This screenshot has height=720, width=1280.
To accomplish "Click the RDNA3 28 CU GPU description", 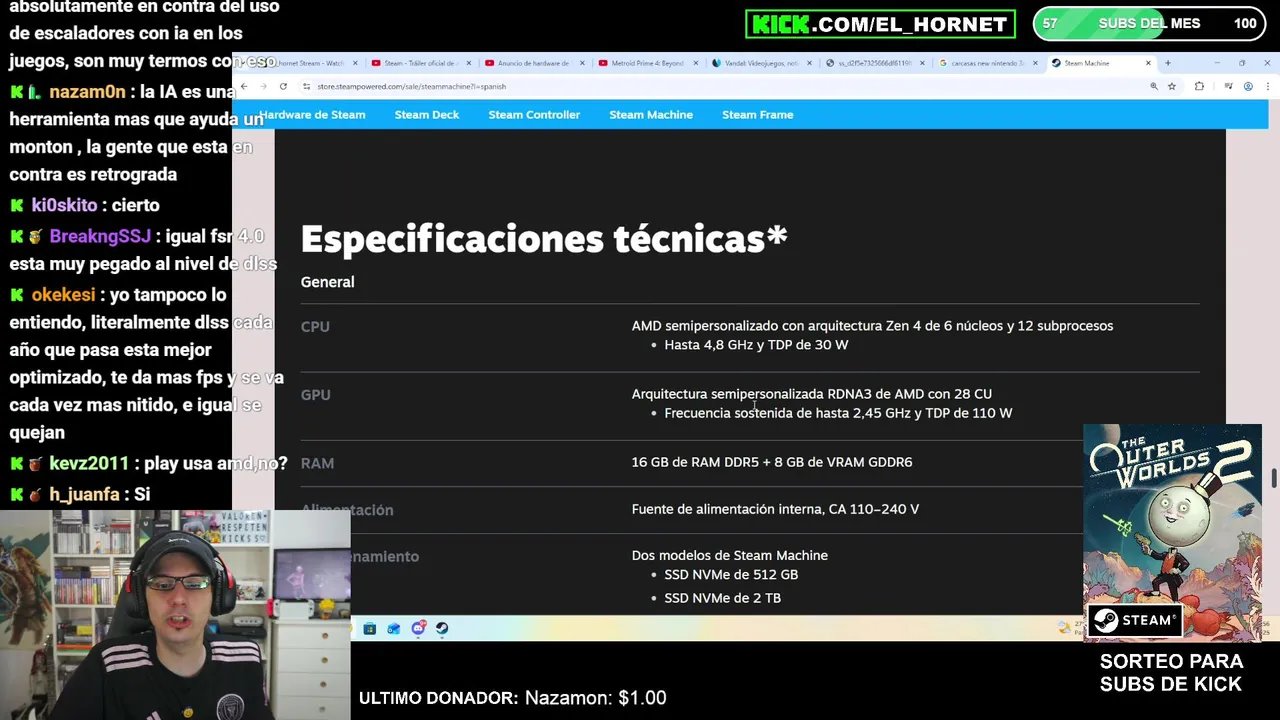I will click(811, 394).
